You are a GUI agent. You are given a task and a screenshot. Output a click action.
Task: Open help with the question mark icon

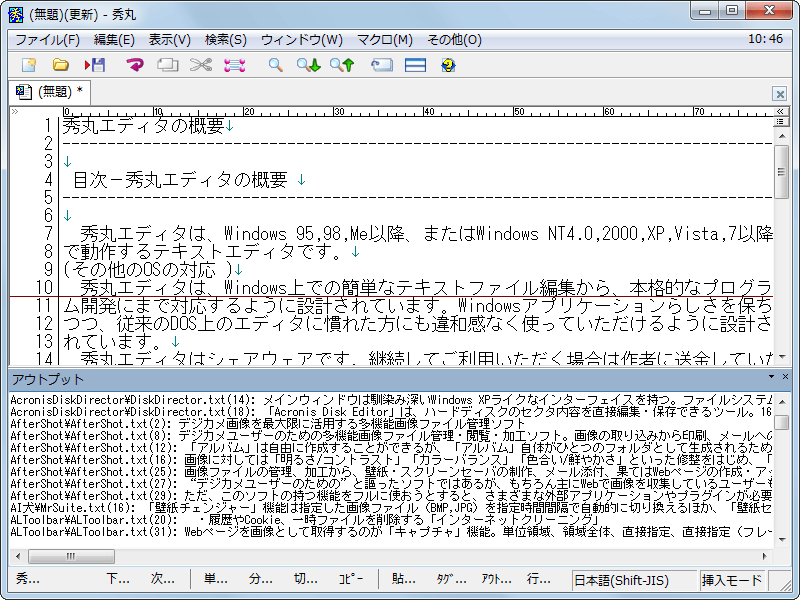448,65
